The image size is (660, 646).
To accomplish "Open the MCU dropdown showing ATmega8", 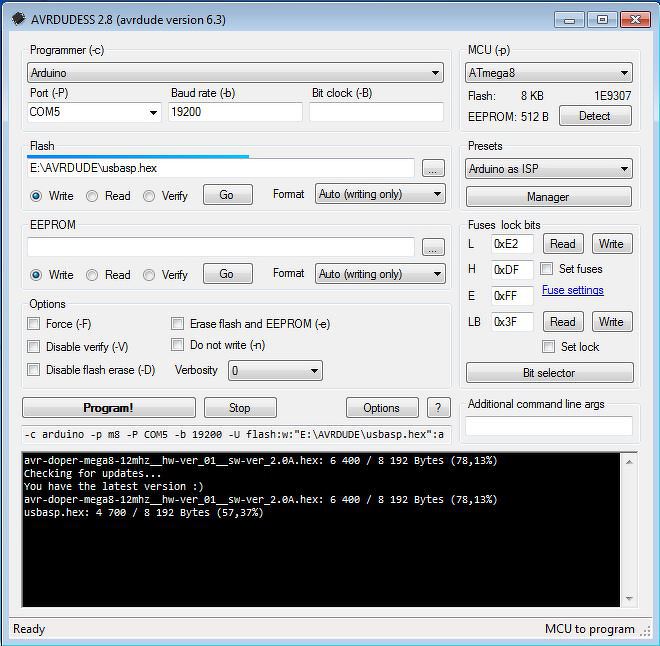I will point(548,73).
